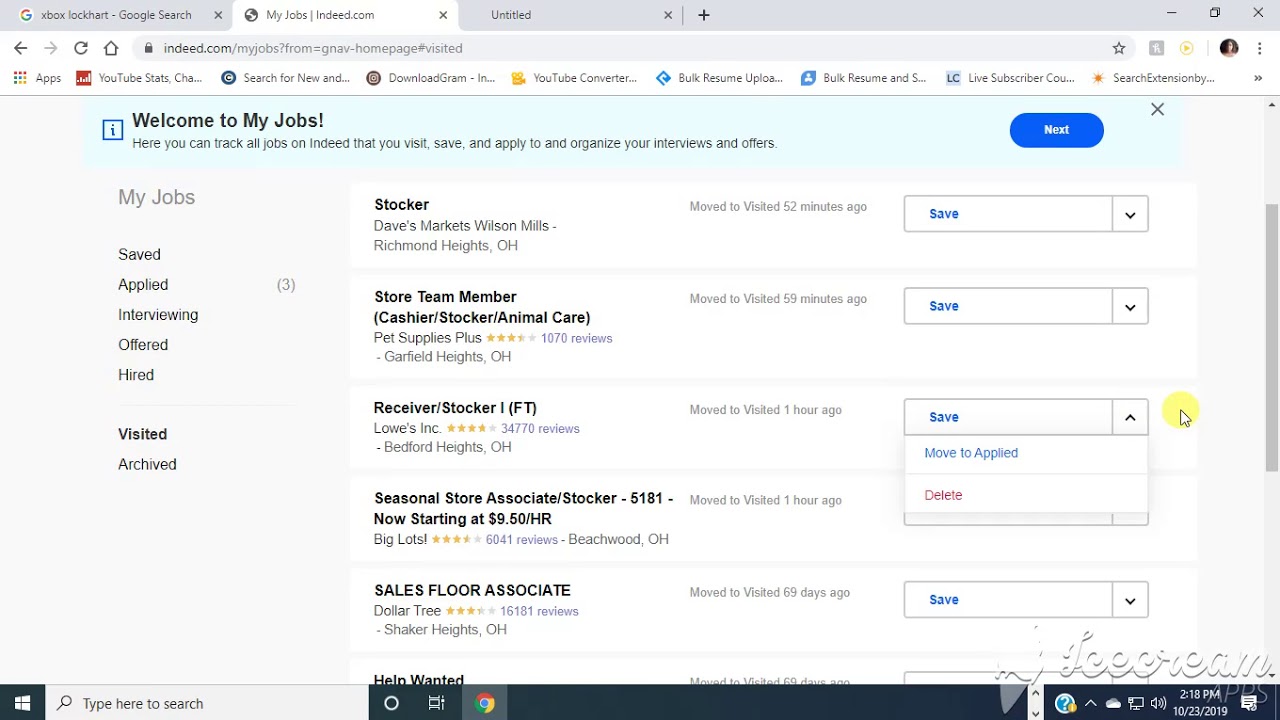The image size is (1280, 720).
Task: Open notifications action center icon
Action: click(1249, 703)
